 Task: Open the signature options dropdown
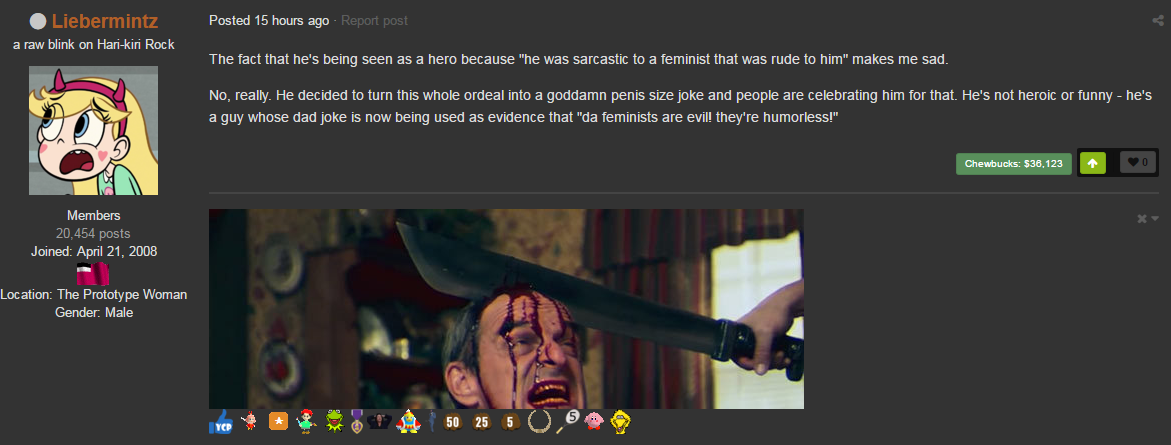click(1147, 218)
